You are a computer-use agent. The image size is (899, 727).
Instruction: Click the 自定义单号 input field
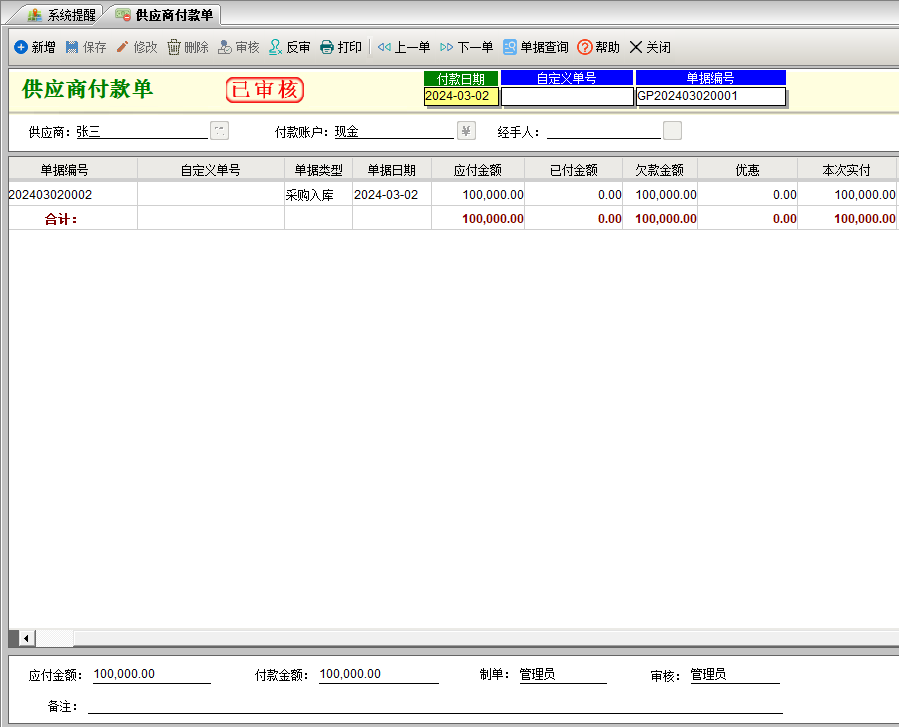click(x=567, y=96)
